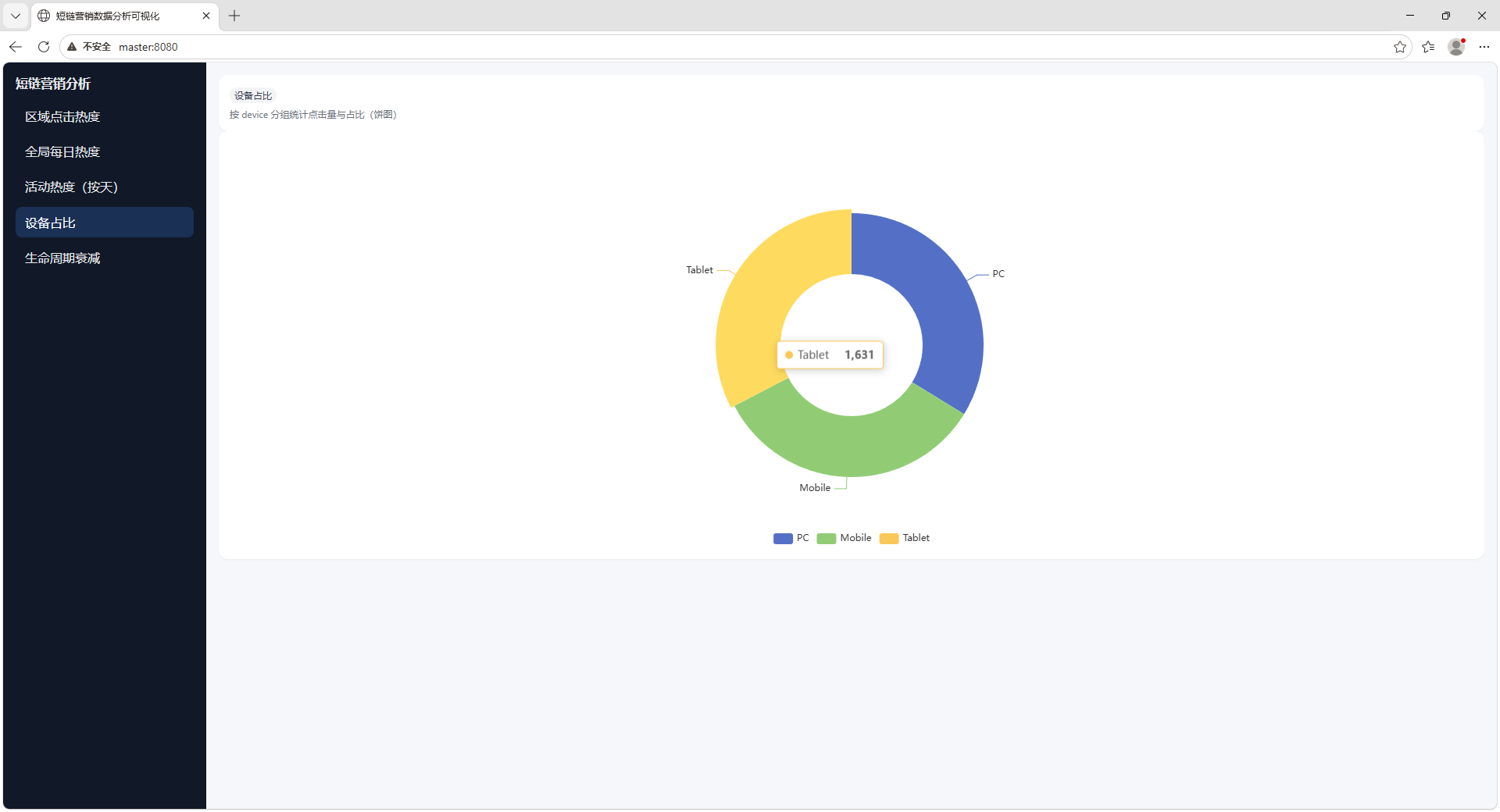This screenshot has width=1500, height=812.
Task: Open 区域点击热度 in the sidebar
Action: pyautogui.click(x=62, y=117)
